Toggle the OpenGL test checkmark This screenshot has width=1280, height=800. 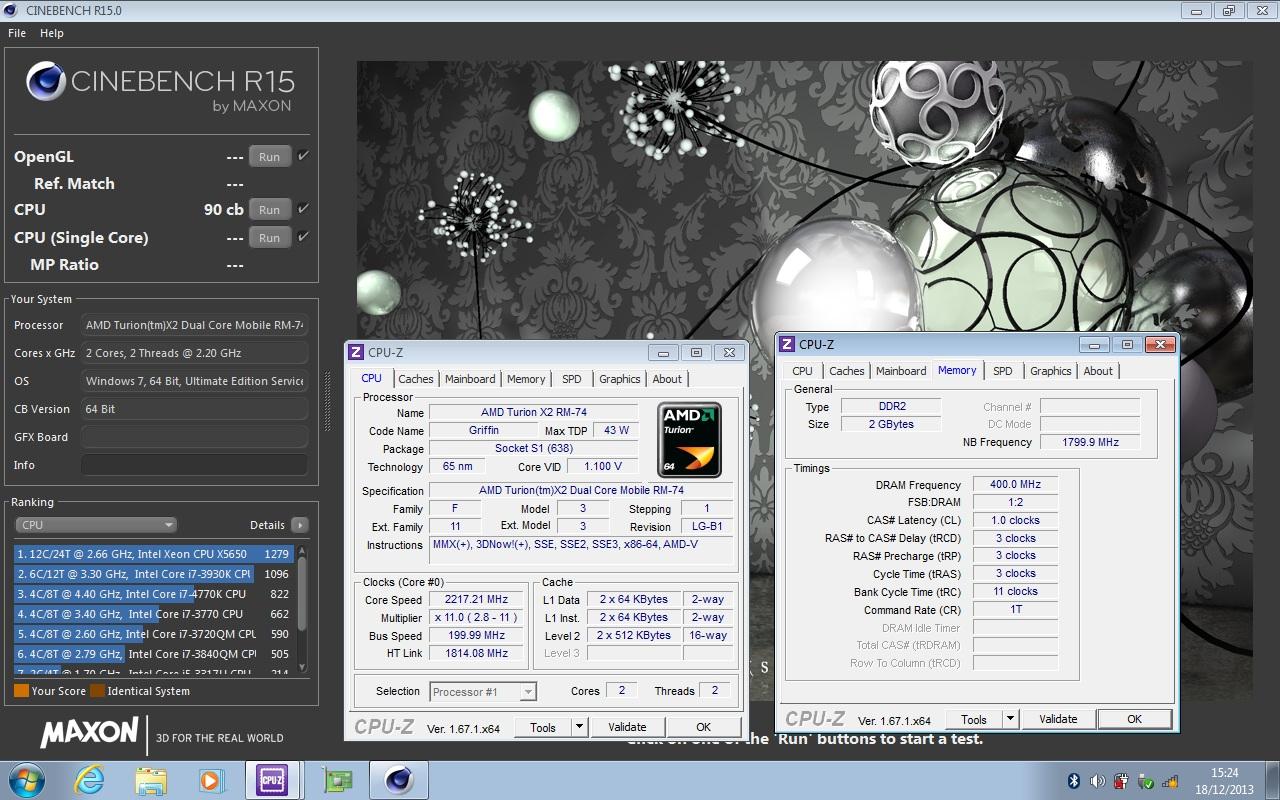303,156
